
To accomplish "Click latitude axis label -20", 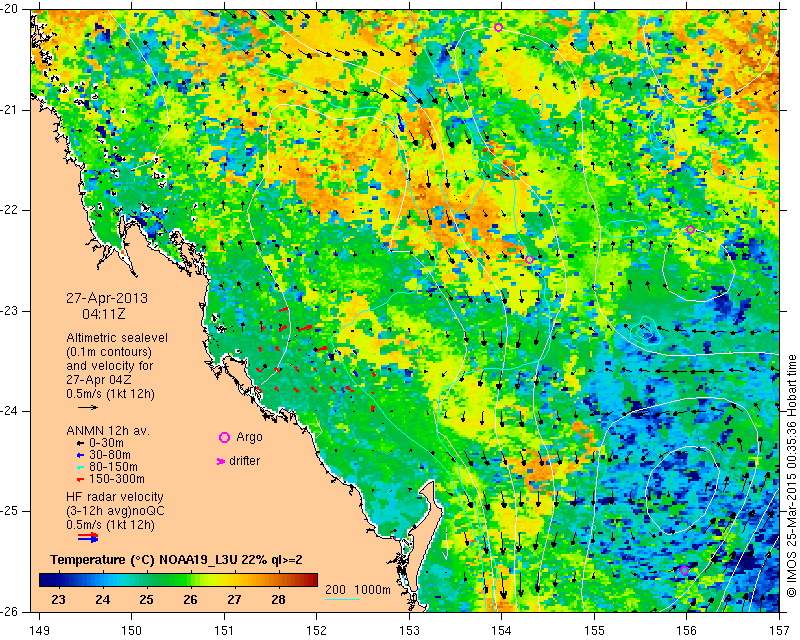I will coord(10,9).
